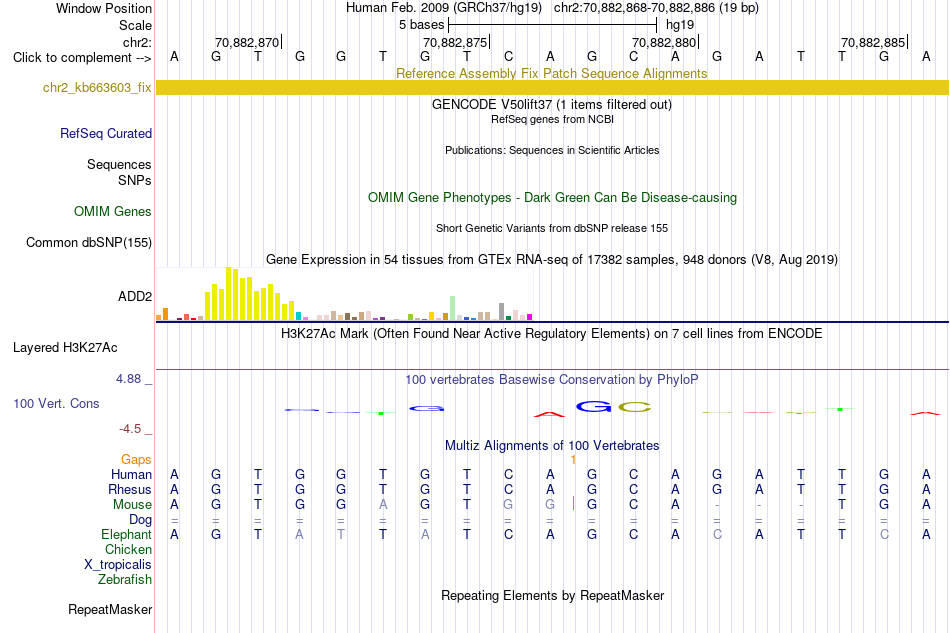Click the magenta bar ending the GTEx chart
Viewport: 950px width, 633px height.
click(529, 317)
